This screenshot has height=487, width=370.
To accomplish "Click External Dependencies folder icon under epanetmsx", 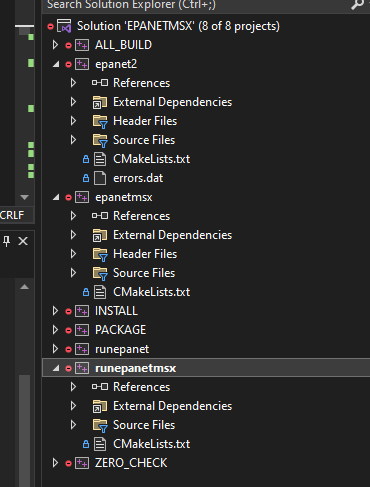I will [x=100, y=235].
